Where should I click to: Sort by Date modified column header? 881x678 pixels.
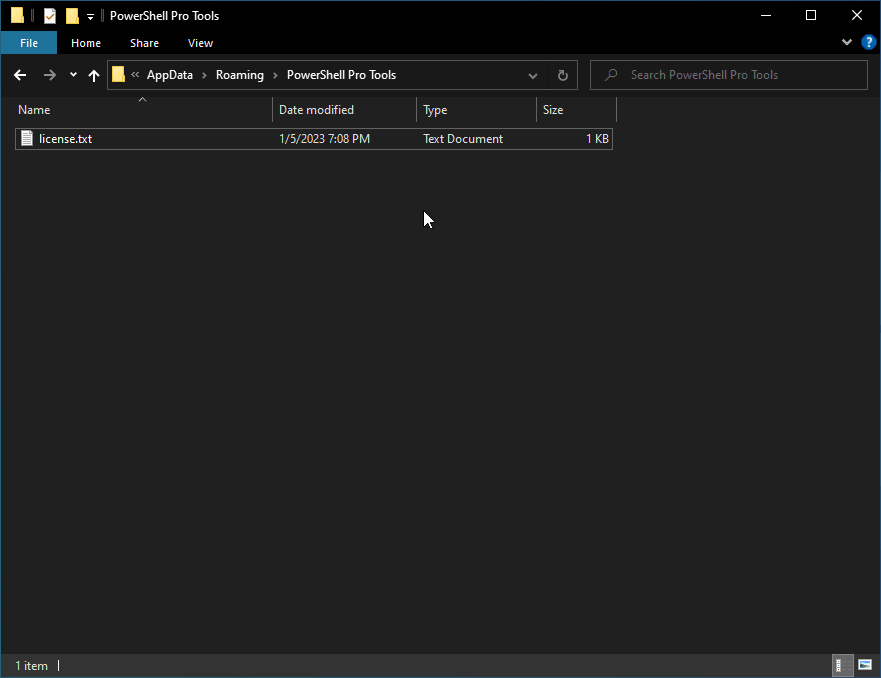(344, 110)
